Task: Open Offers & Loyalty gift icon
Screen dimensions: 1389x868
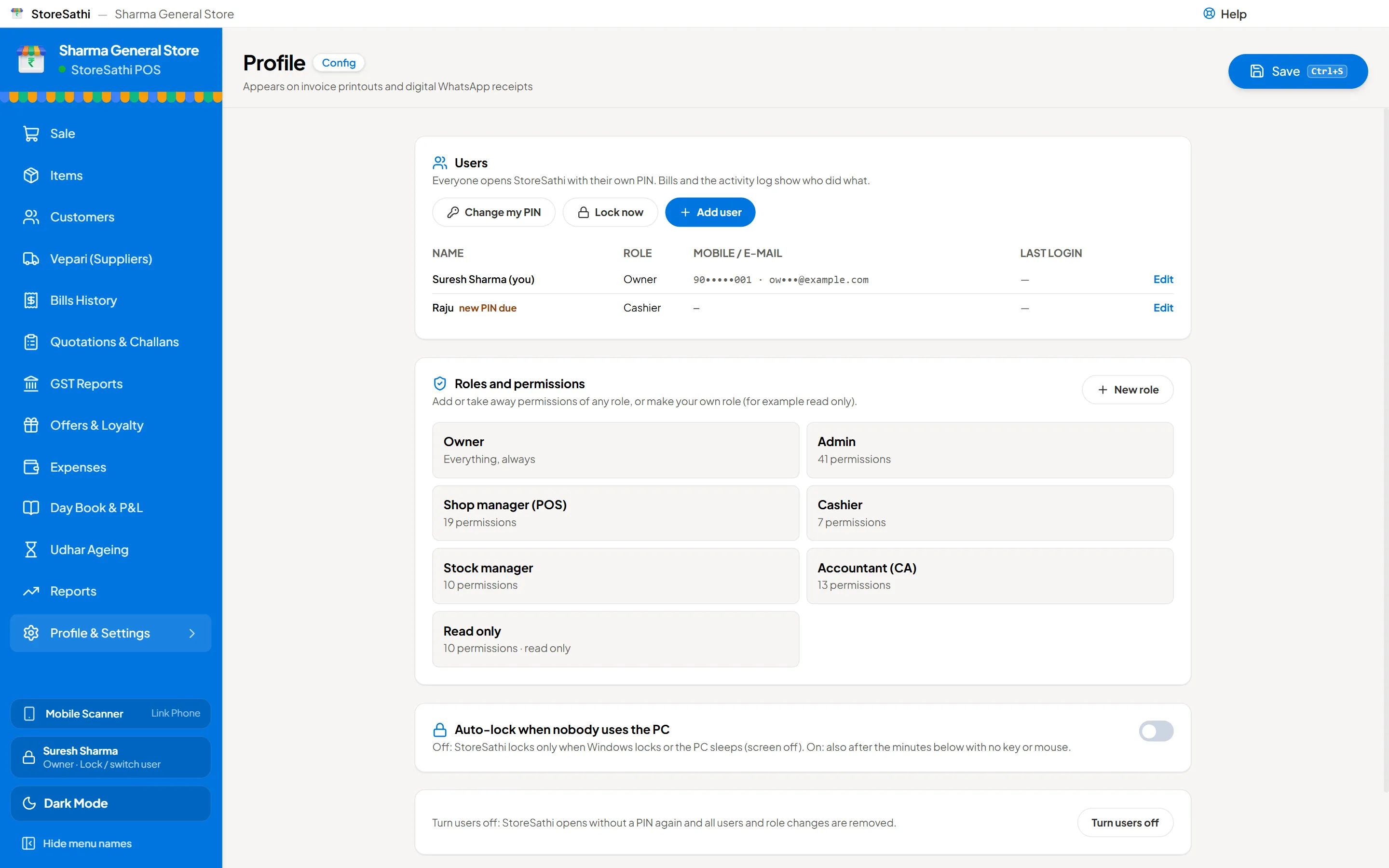Action: coord(31,425)
